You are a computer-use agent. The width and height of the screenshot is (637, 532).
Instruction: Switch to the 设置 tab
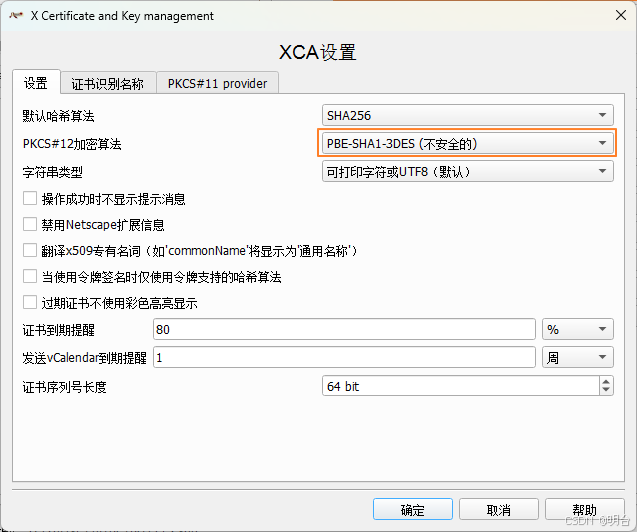click(x=36, y=83)
